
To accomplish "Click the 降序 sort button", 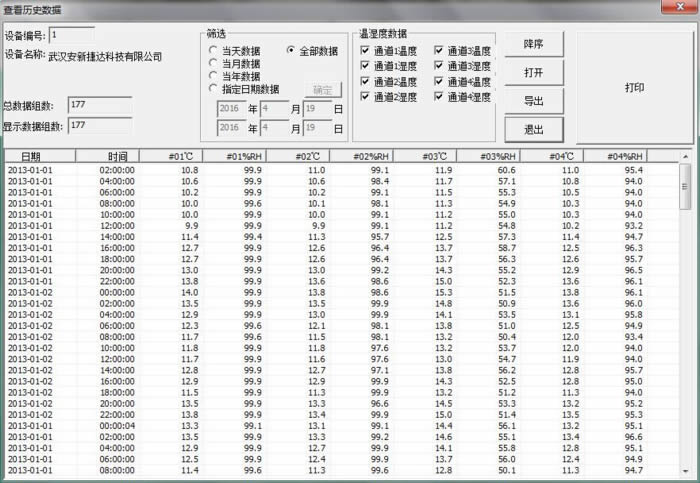I will pos(534,45).
